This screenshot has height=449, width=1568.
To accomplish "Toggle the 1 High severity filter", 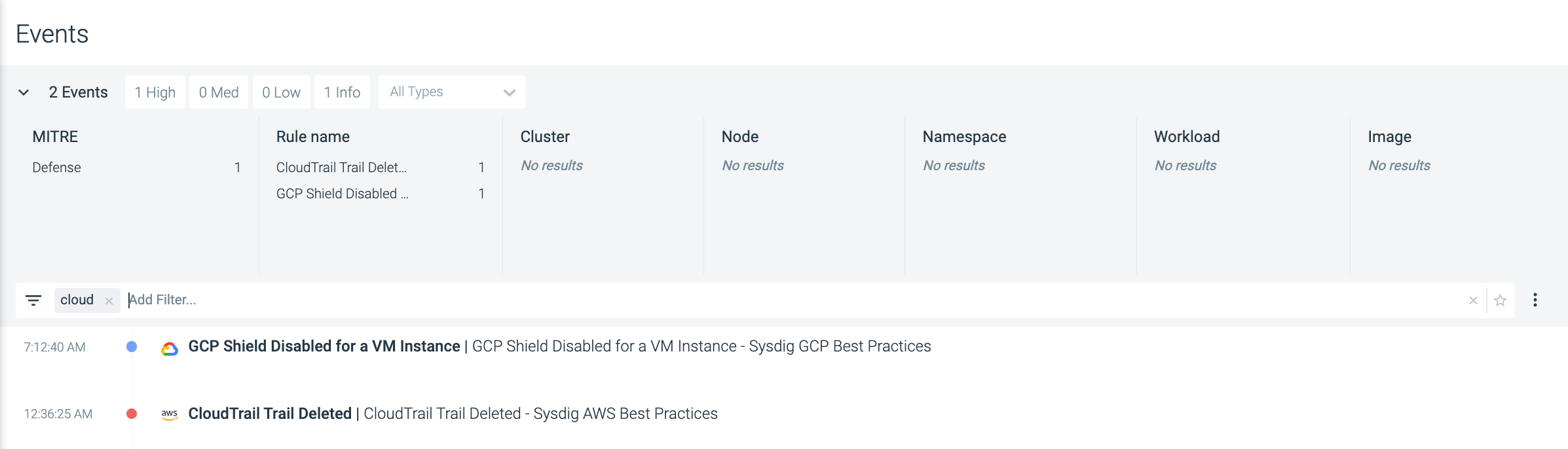I will pyautogui.click(x=155, y=92).
